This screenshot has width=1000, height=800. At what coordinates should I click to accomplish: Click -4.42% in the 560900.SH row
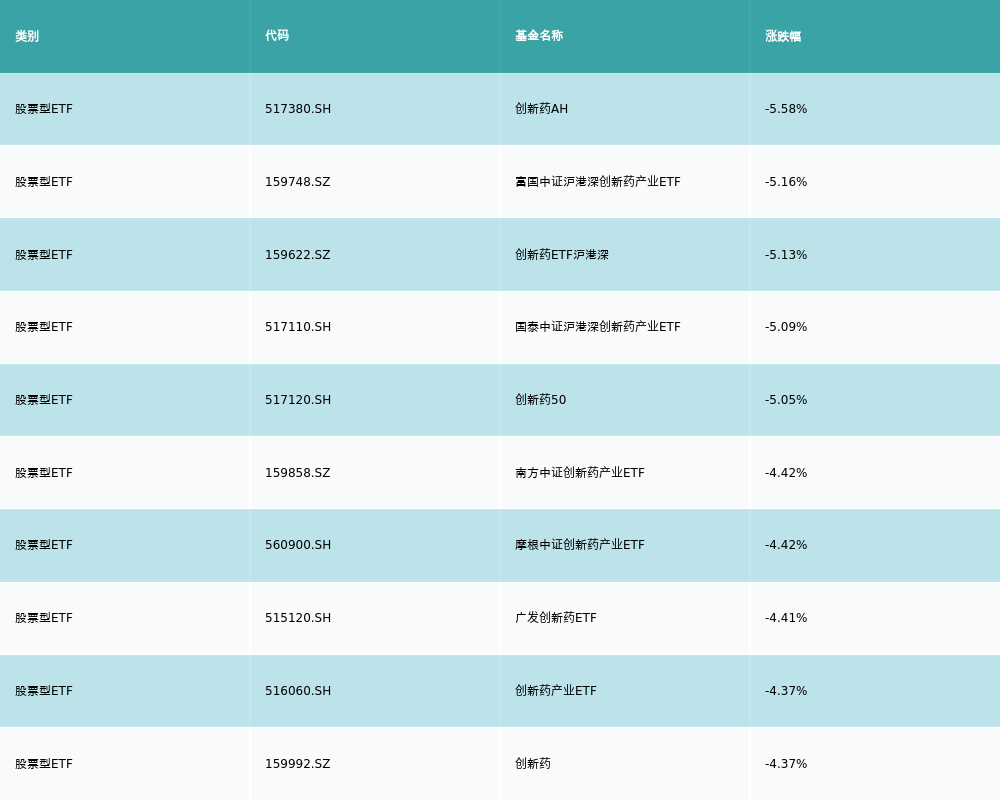pos(786,545)
